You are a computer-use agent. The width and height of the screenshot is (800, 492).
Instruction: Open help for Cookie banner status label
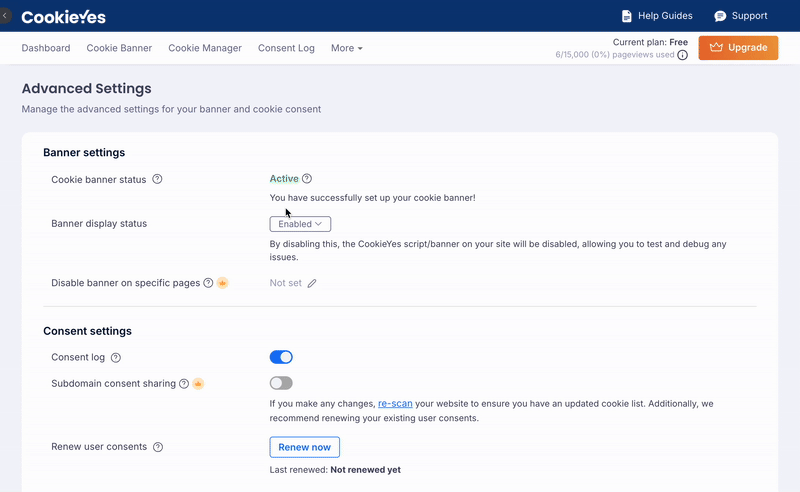(157, 179)
